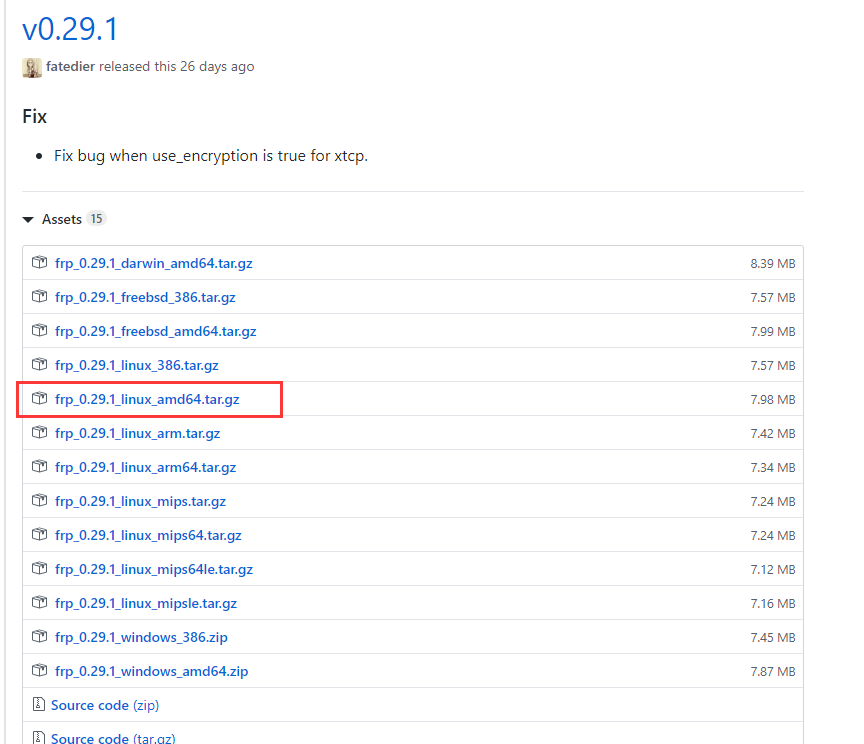
Task: Open the fatedier user profile link
Action: (x=71, y=67)
